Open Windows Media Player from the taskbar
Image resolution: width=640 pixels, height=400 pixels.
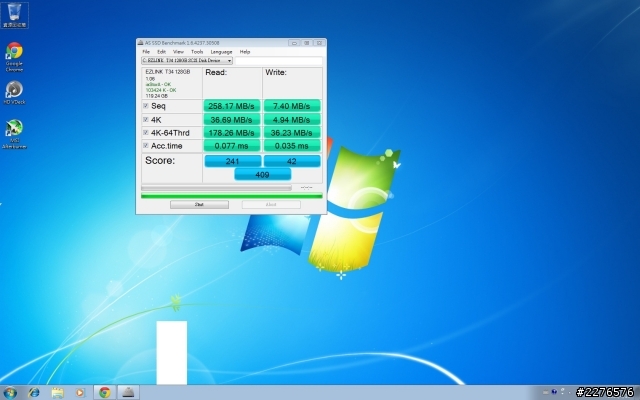point(80,393)
